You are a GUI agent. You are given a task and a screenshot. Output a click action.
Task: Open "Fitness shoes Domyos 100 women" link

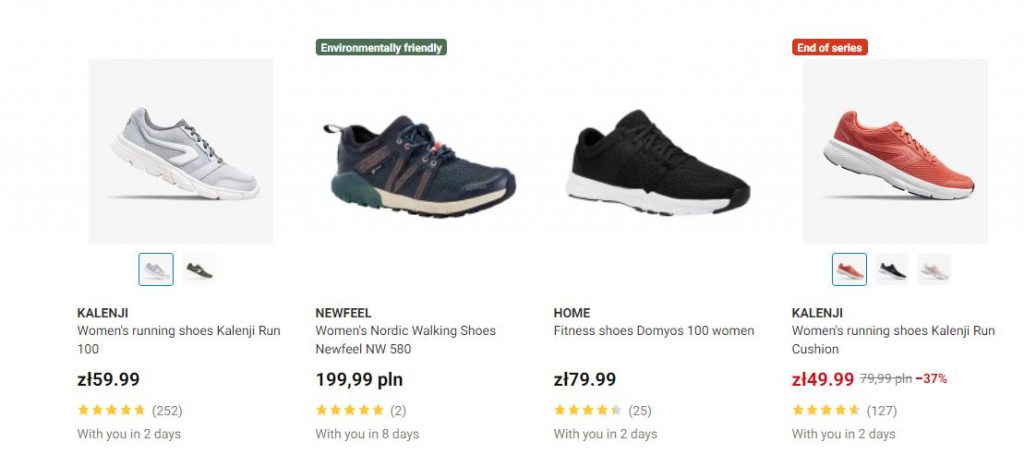tap(654, 331)
